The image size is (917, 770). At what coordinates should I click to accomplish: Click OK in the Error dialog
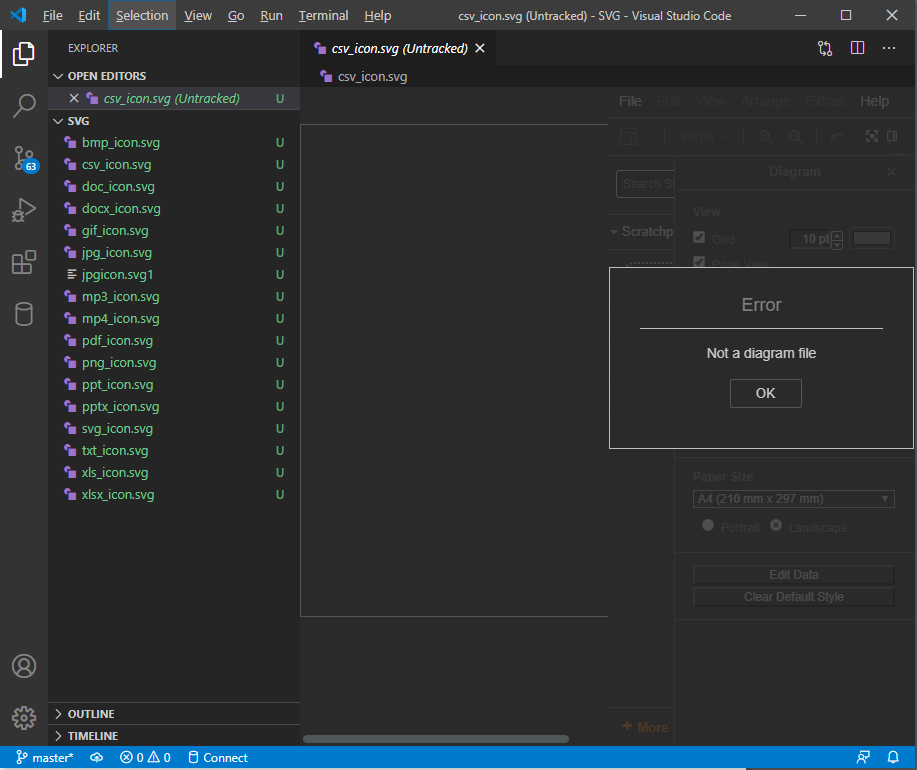click(766, 393)
